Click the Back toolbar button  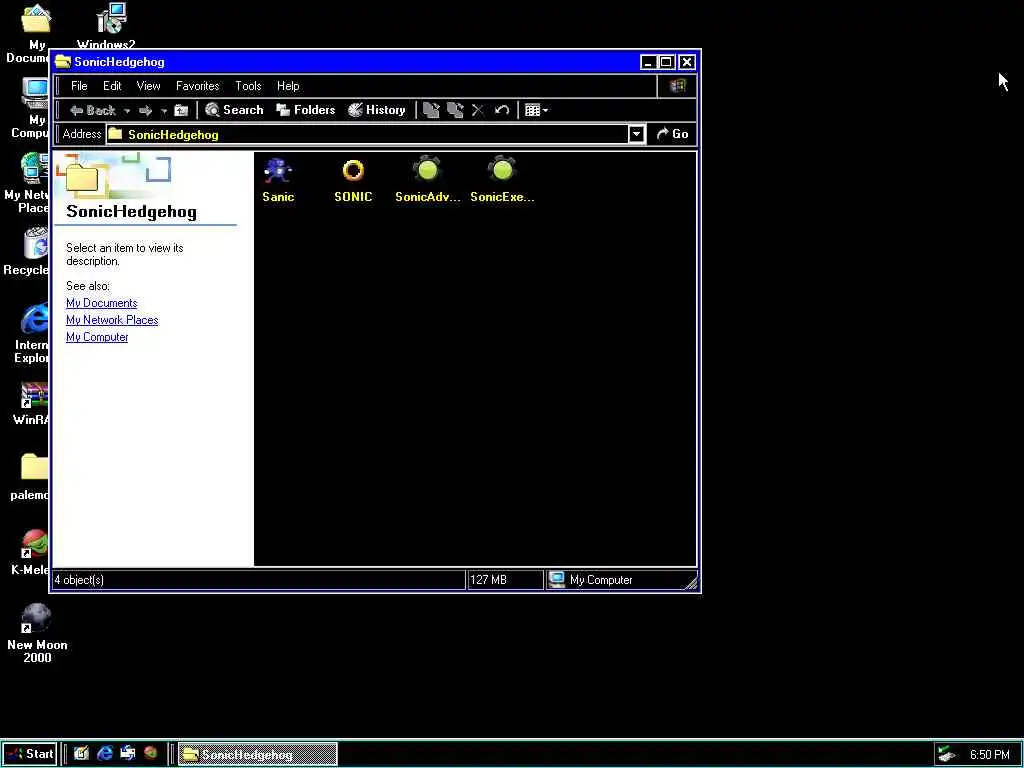point(93,110)
